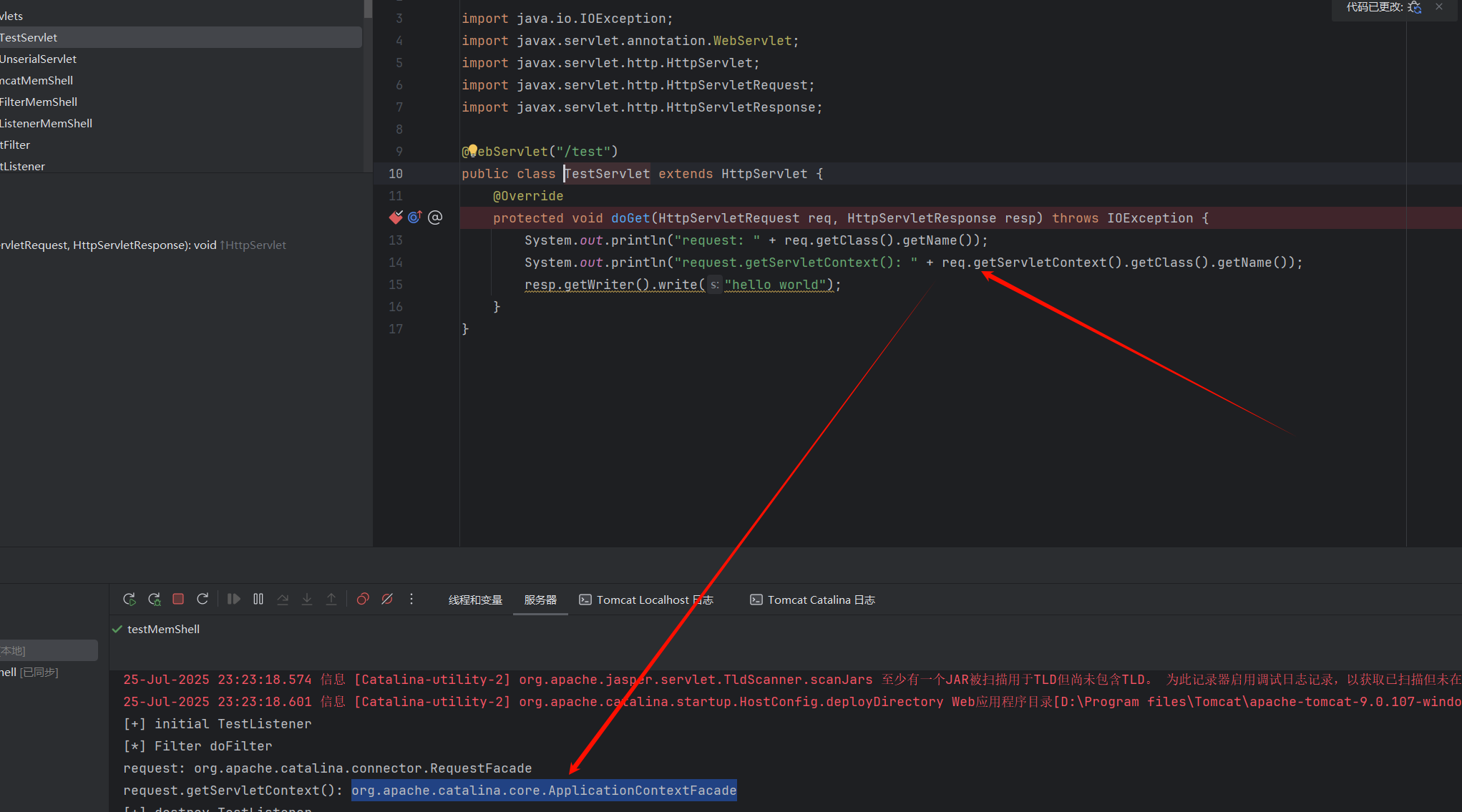Image resolution: width=1462 pixels, height=812 pixels.
Task: Click the overriding method gutter icon
Action: tap(414, 217)
